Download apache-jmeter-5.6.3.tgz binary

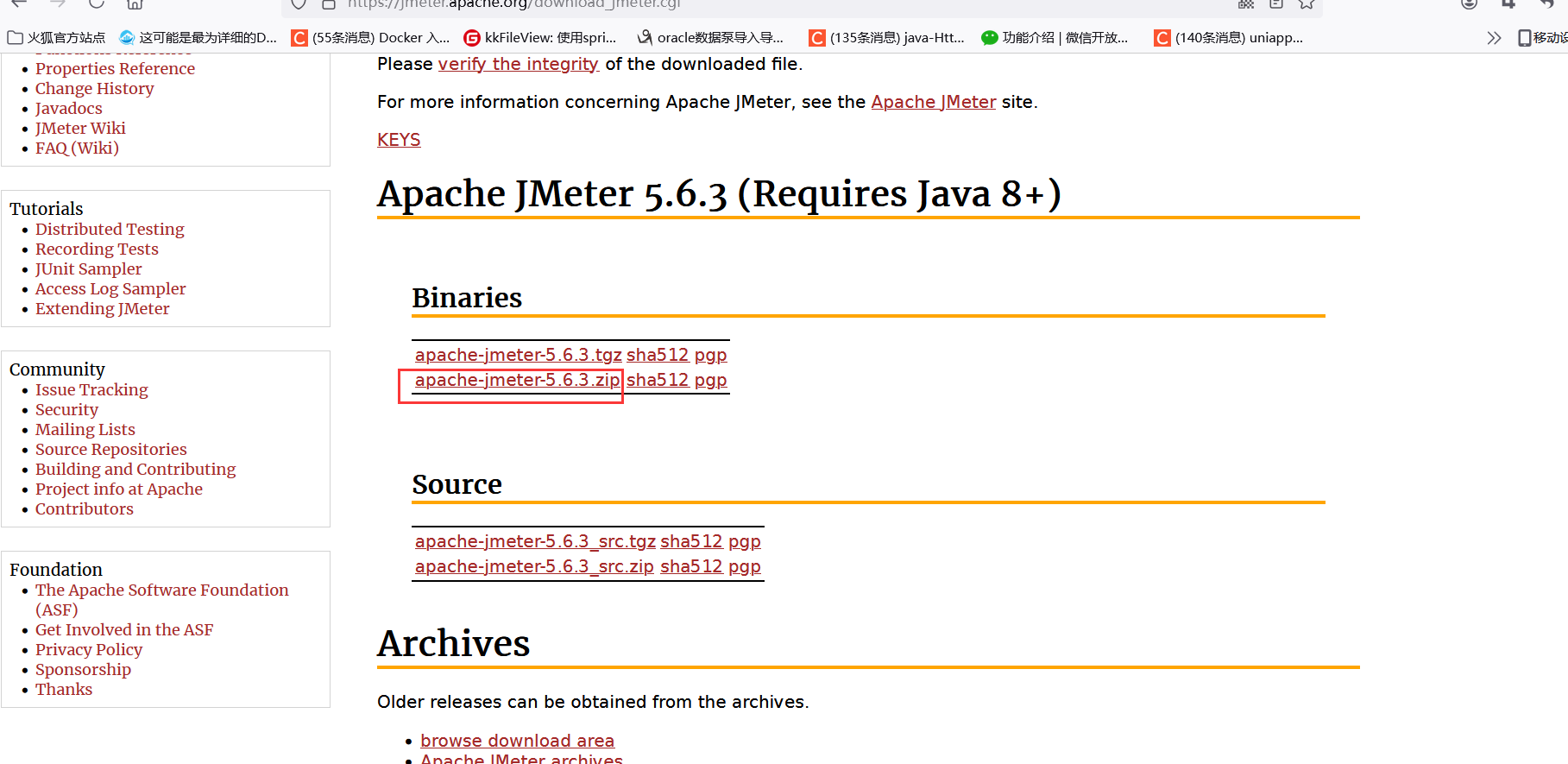[x=518, y=355]
